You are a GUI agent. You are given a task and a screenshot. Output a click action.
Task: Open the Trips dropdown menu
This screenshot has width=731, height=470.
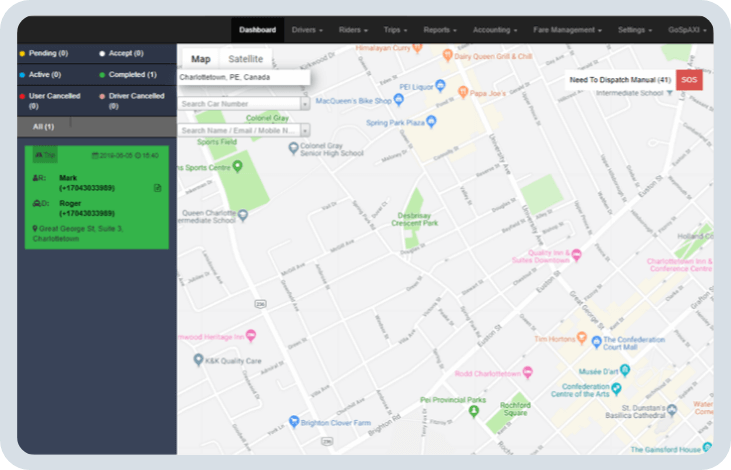(x=395, y=30)
